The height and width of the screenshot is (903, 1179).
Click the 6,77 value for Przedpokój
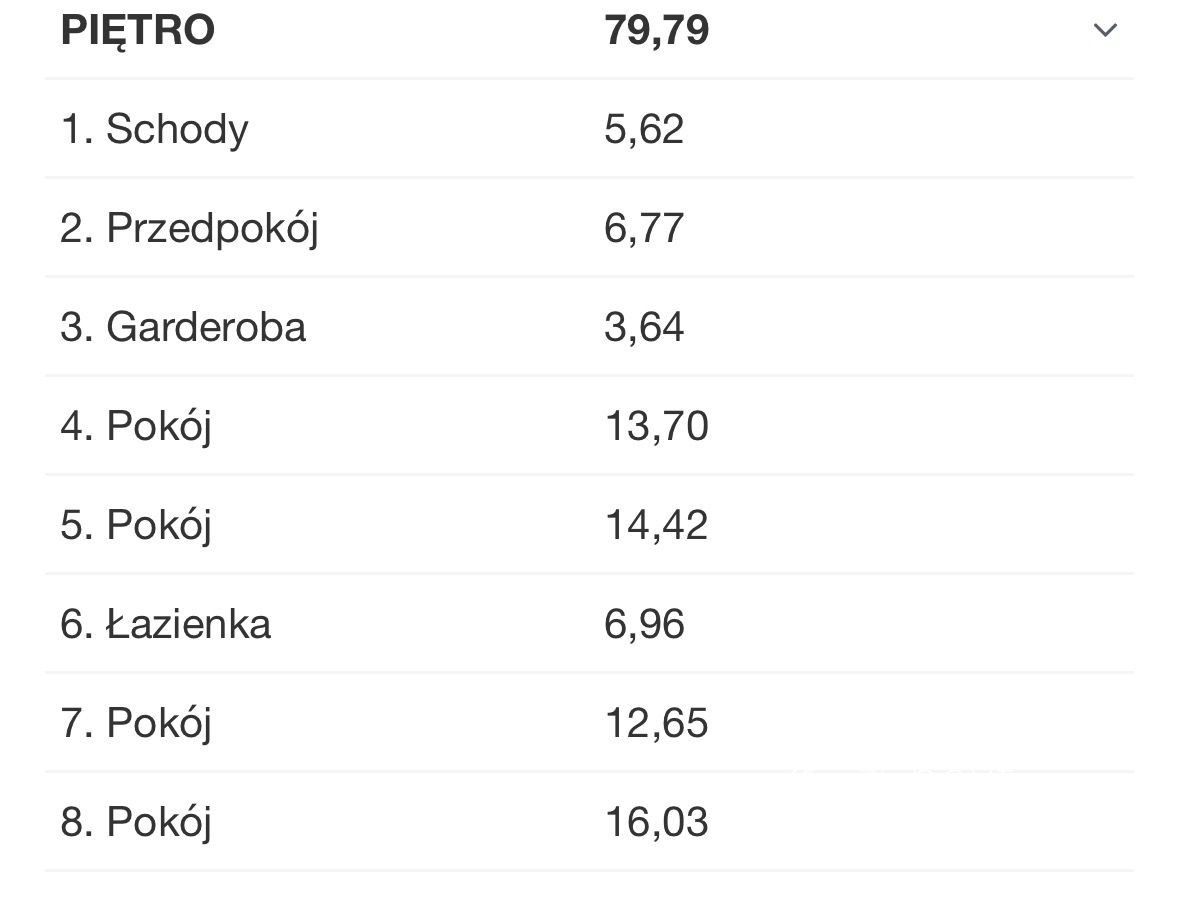[x=644, y=229]
